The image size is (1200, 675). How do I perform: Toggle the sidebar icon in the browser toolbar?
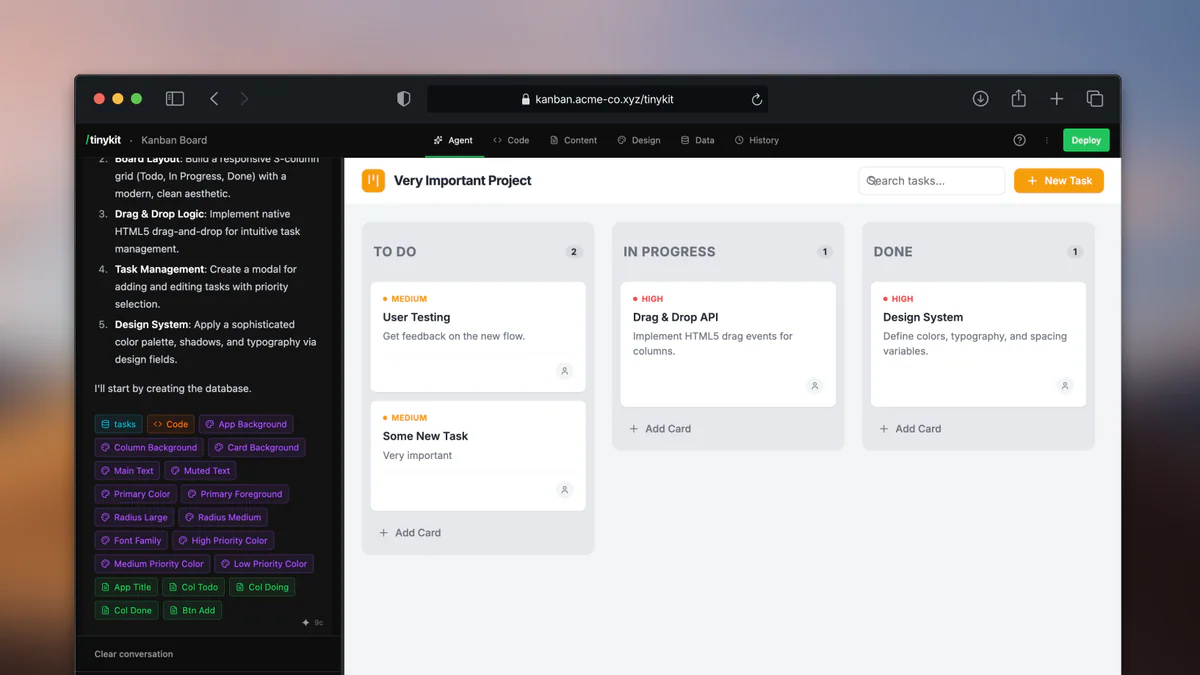(x=174, y=98)
